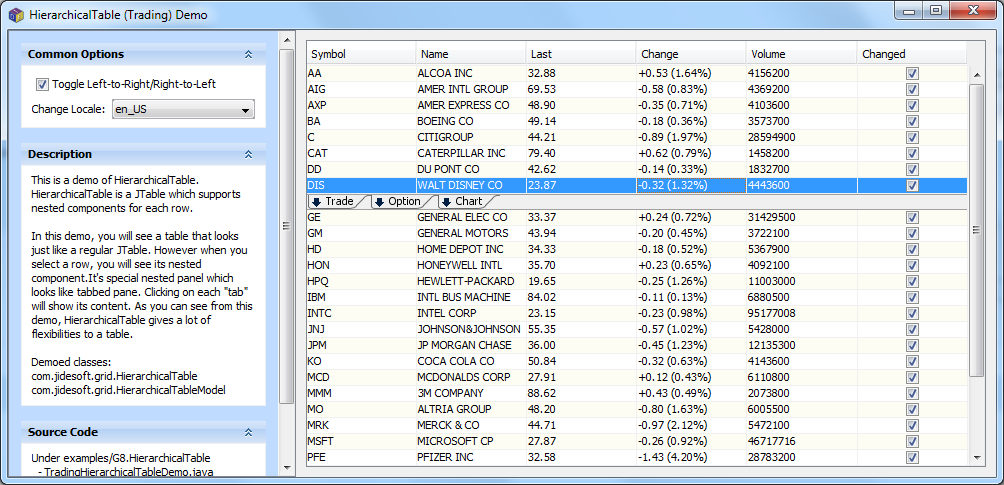Viewport: 1004px width, 485px height.
Task: Click the change +0.62 (0.79%) cell
Action: [x=691, y=154]
